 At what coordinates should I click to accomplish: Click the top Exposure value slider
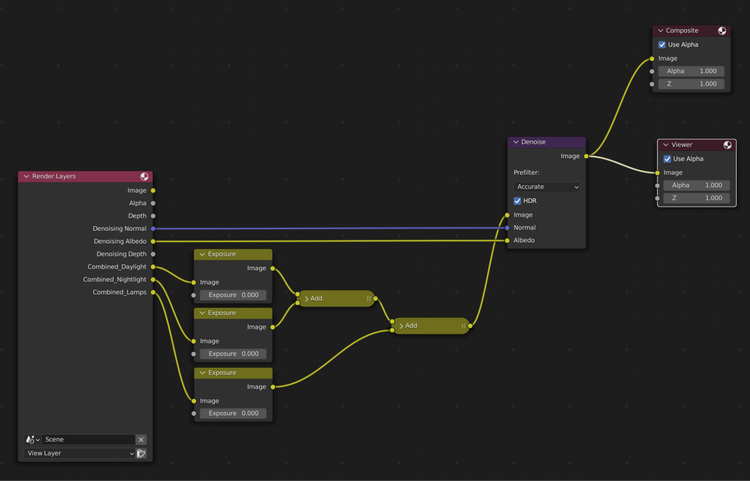(x=233, y=295)
